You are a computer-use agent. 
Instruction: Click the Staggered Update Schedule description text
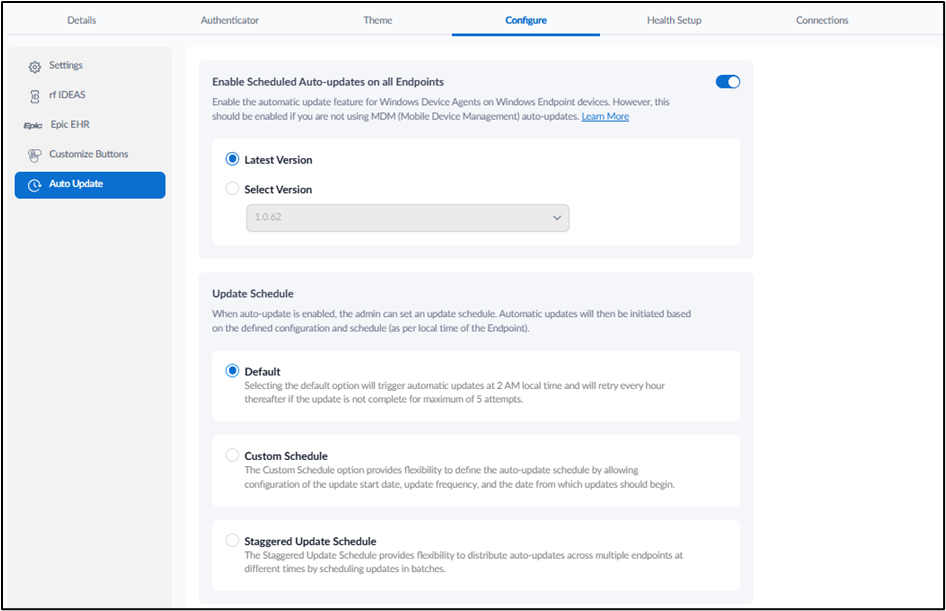click(463, 562)
